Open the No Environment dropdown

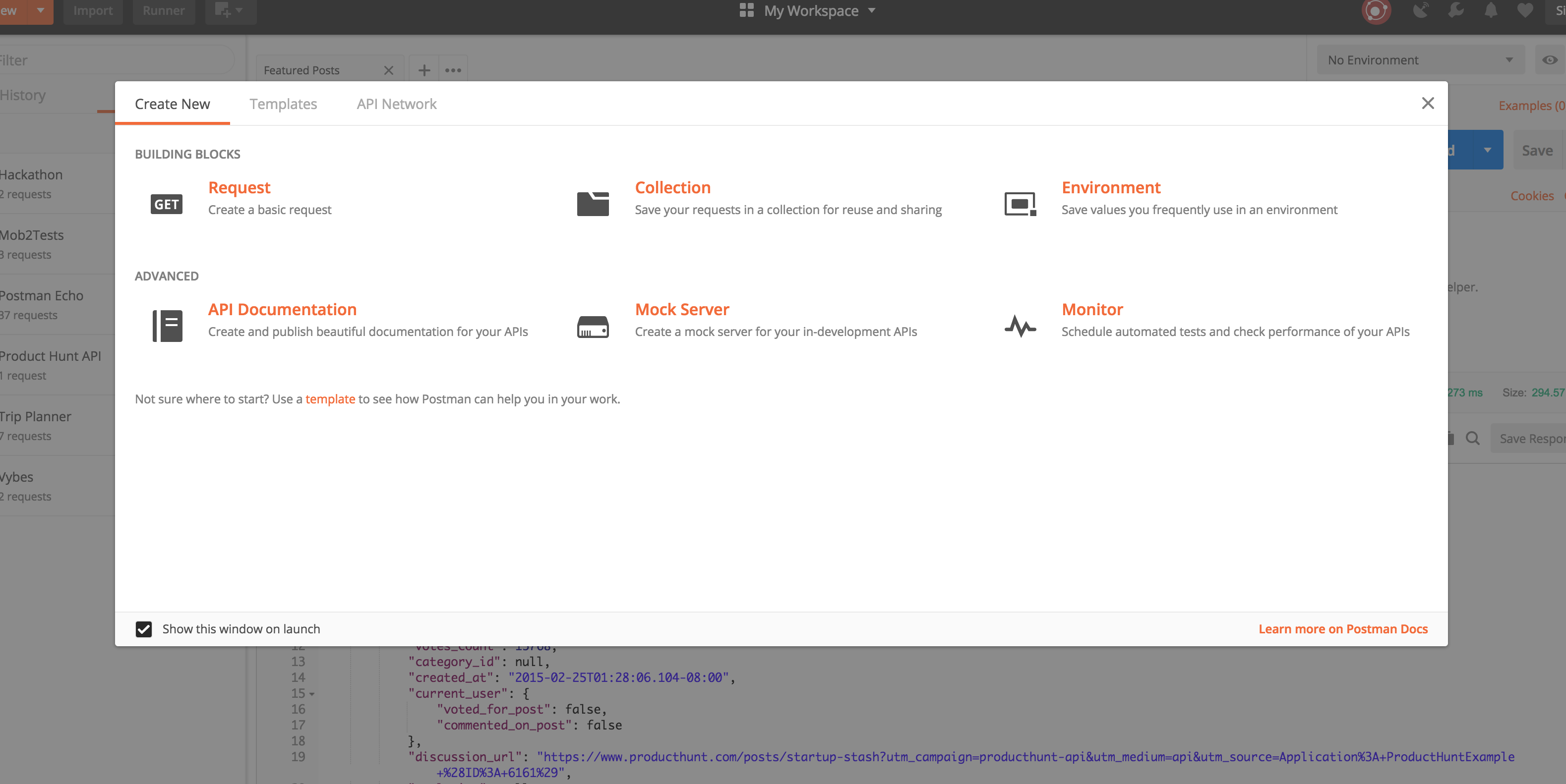point(1420,59)
